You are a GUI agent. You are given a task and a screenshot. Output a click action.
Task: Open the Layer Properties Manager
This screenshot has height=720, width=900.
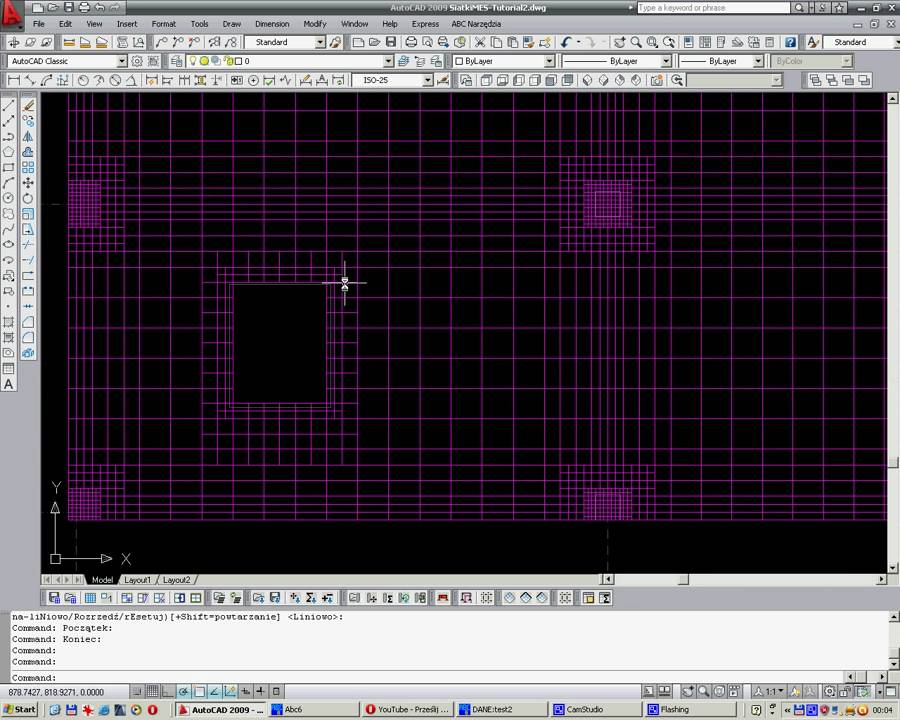click(177, 61)
